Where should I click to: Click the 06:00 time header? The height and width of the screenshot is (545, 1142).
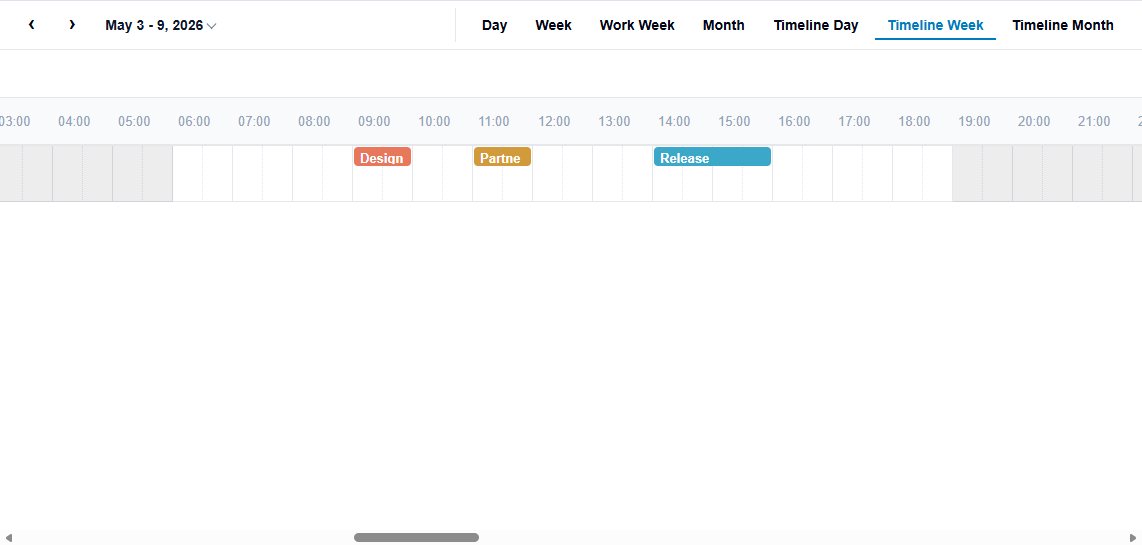tap(194, 122)
